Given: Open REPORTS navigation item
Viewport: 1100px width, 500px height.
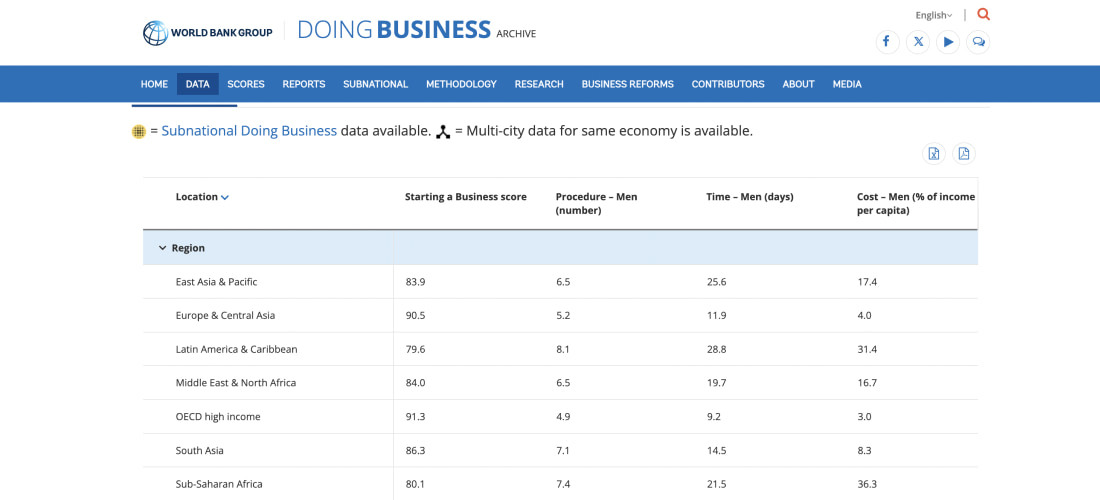Looking at the screenshot, I should [x=304, y=84].
